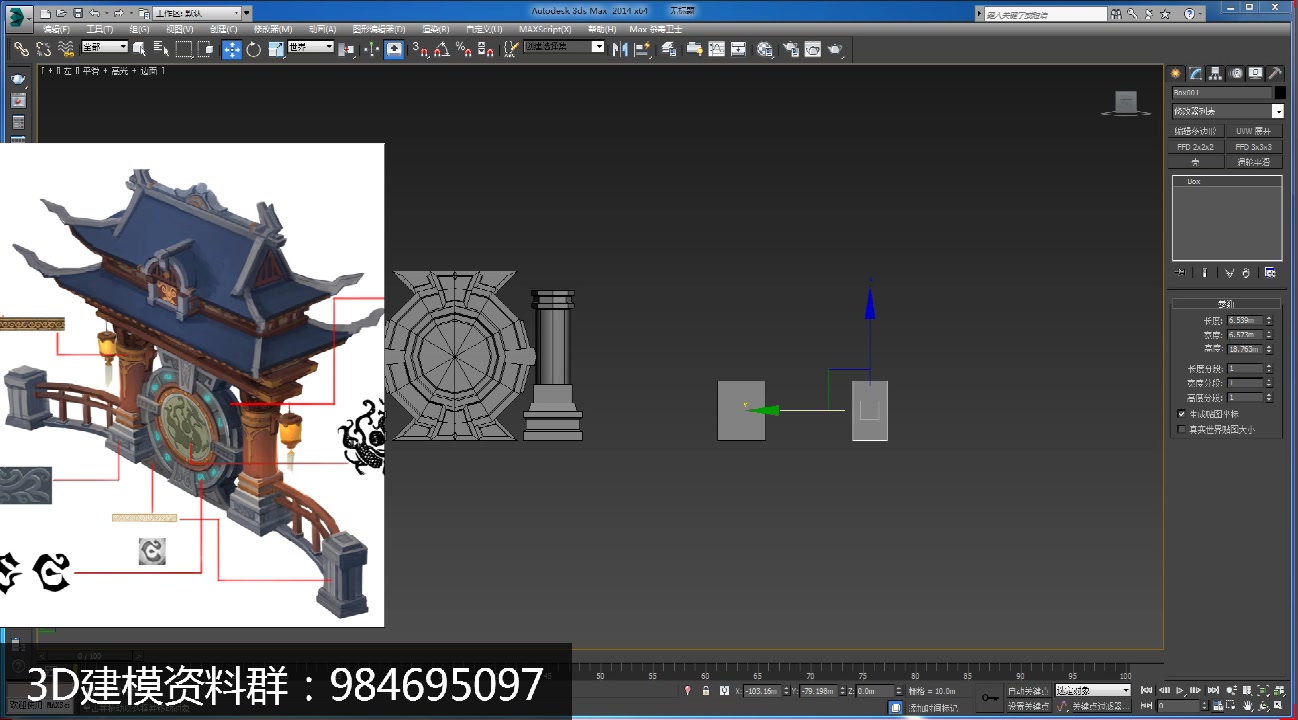
Task: Click the X coordinate field -103.16m
Action: [762, 691]
